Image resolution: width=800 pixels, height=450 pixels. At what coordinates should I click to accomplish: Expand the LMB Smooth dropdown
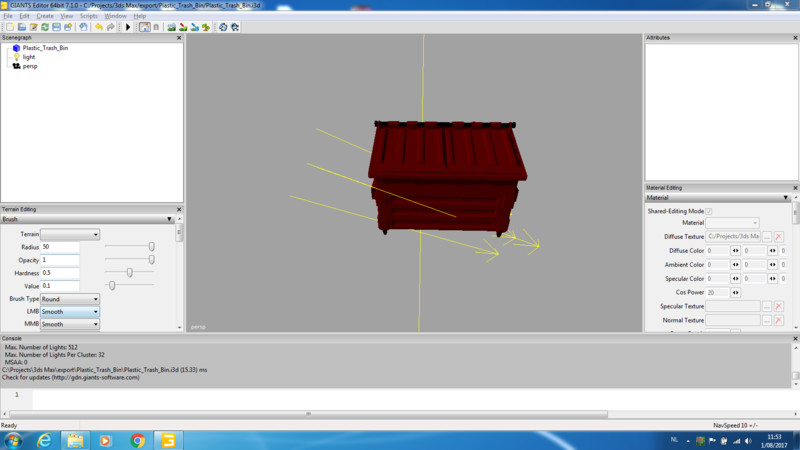click(x=70, y=312)
